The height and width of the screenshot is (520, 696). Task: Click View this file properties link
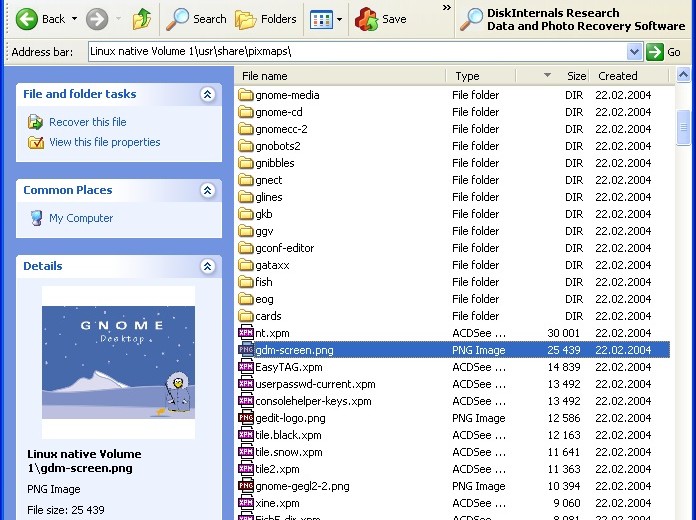[104, 142]
